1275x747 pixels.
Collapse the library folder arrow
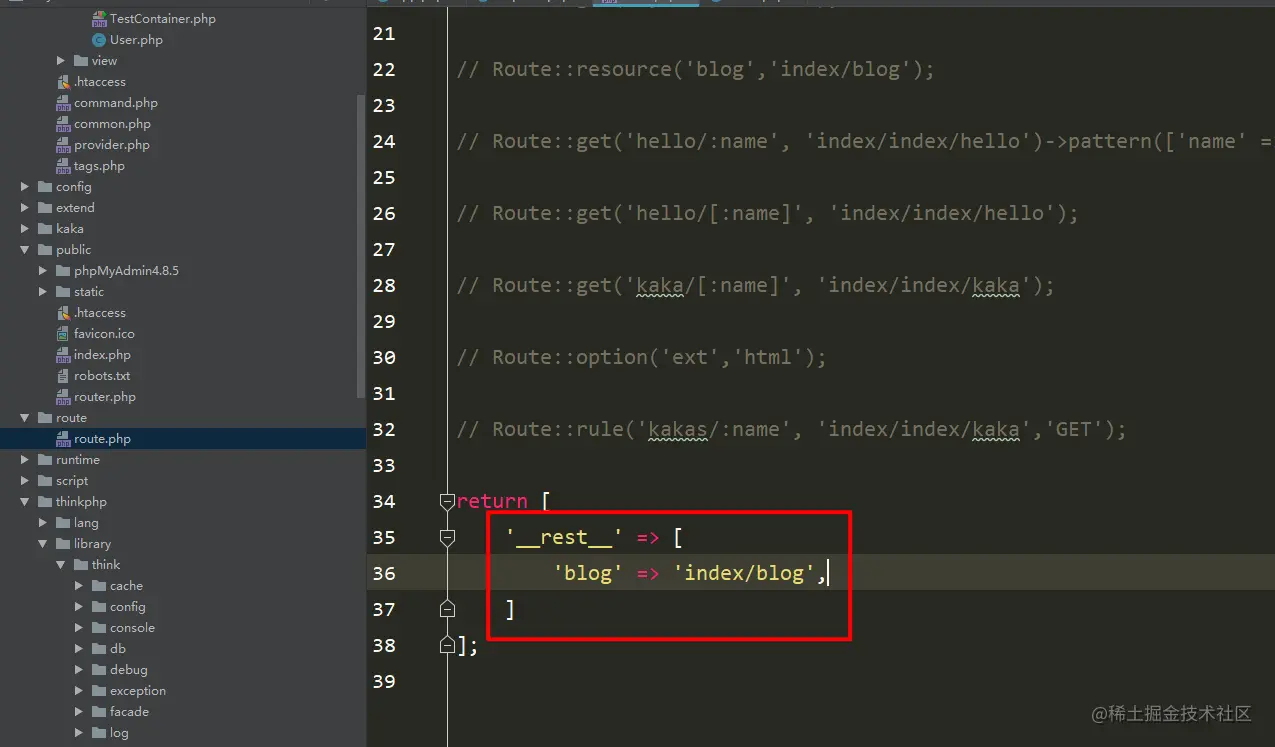tap(43, 544)
